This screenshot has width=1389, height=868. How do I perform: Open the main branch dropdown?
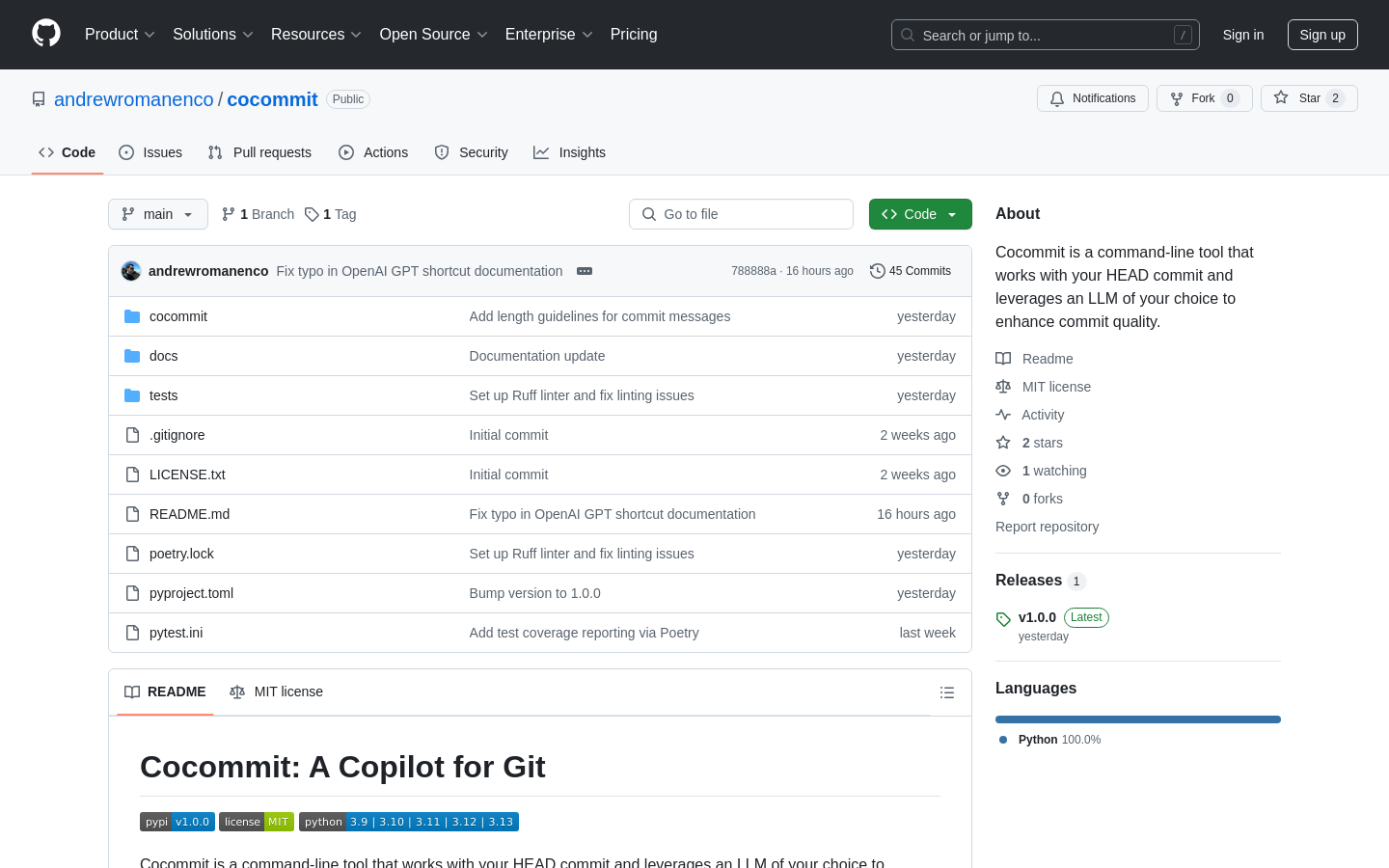pyautogui.click(x=158, y=214)
